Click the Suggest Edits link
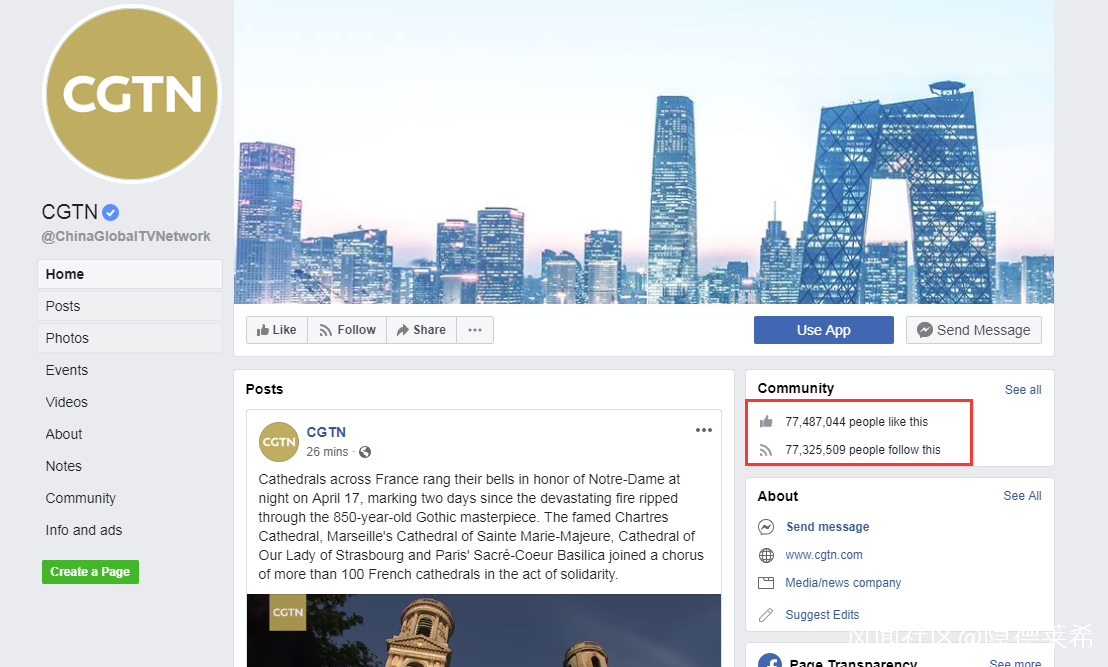 (823, 615)
